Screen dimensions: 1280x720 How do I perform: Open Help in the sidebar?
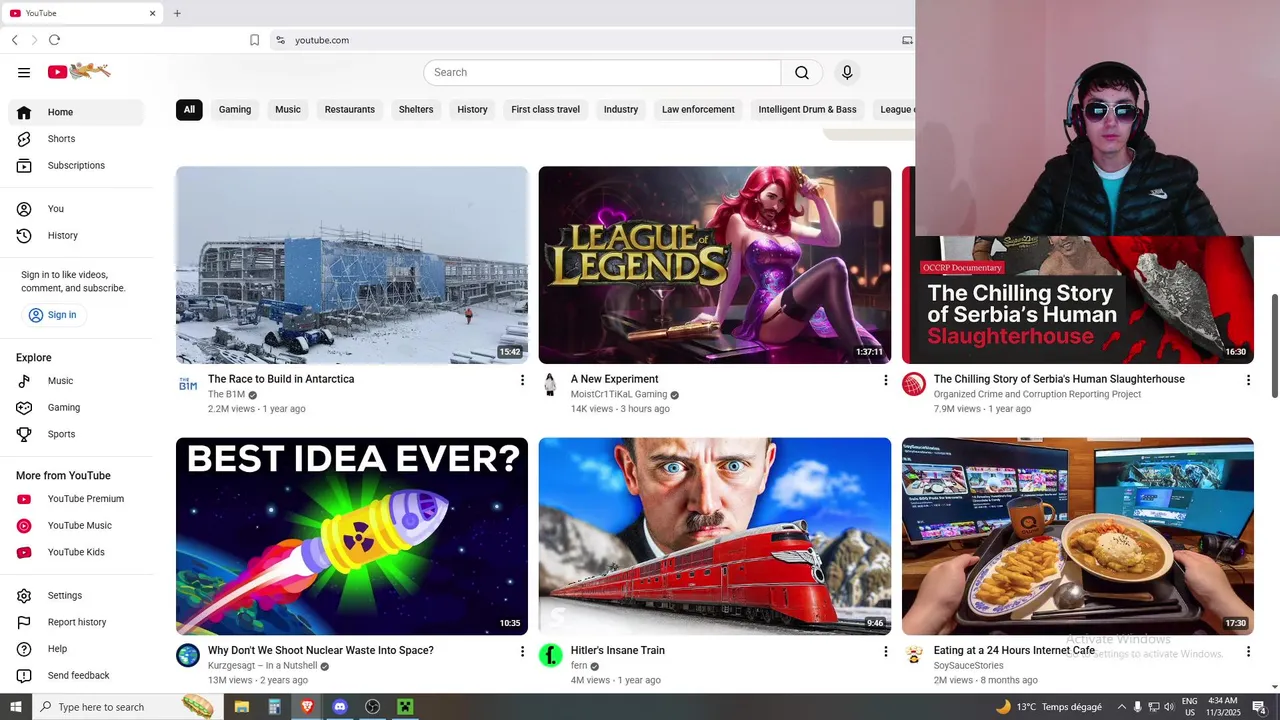pyautogui.click(x=76, y=649)
